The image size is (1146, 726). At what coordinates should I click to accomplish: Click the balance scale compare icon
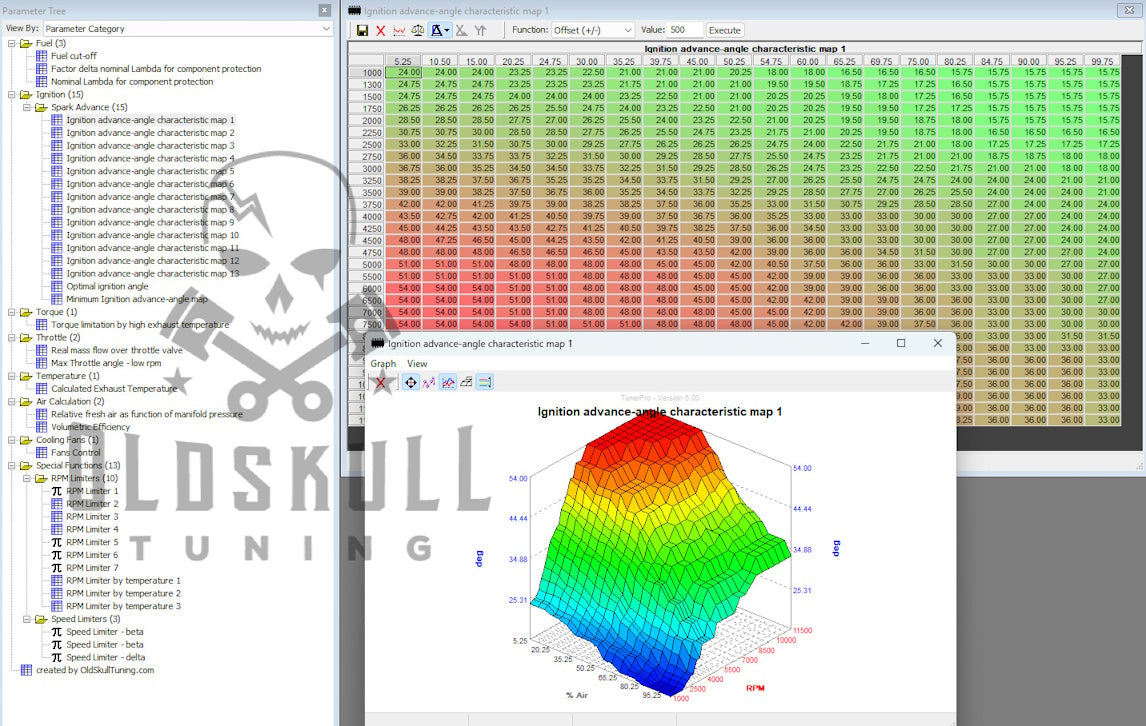coord(417,31)
